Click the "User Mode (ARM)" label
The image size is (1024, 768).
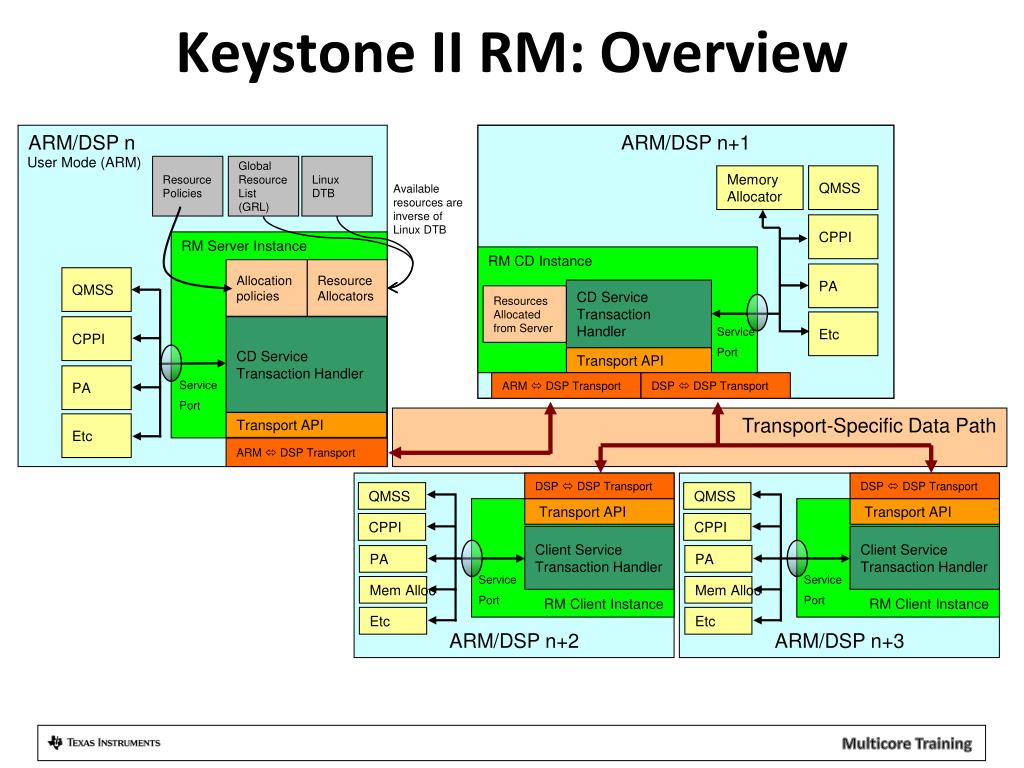click(84, 163)
